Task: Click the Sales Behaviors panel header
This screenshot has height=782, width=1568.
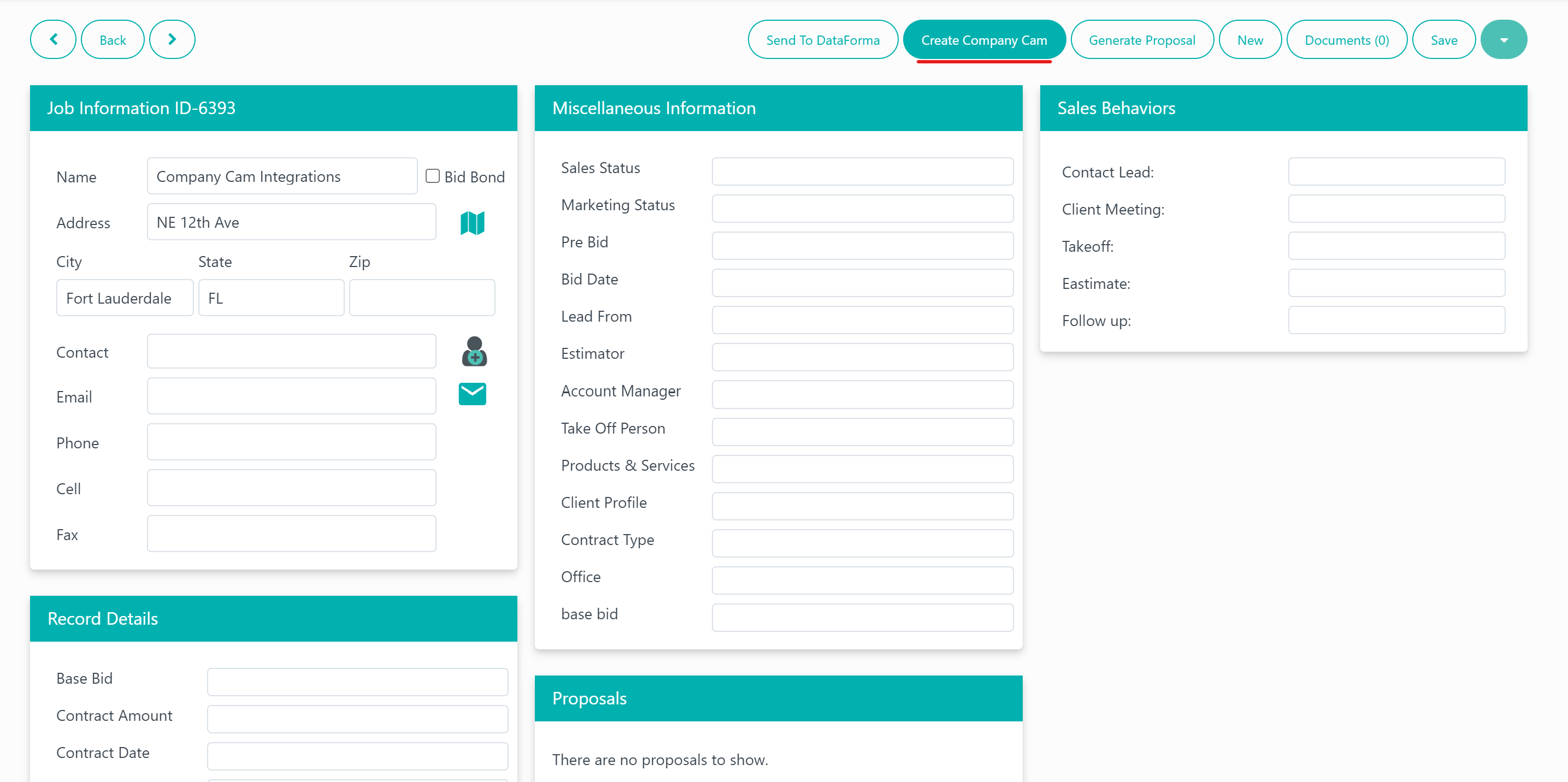Action: (1283, 108)
